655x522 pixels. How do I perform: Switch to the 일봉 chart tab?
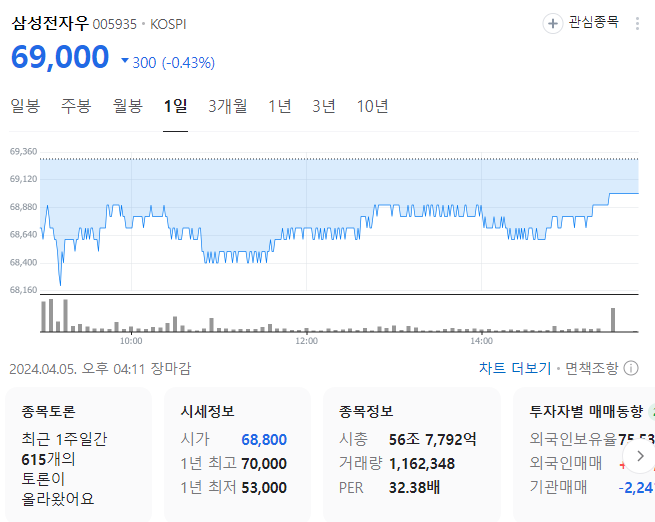[25, 106]
